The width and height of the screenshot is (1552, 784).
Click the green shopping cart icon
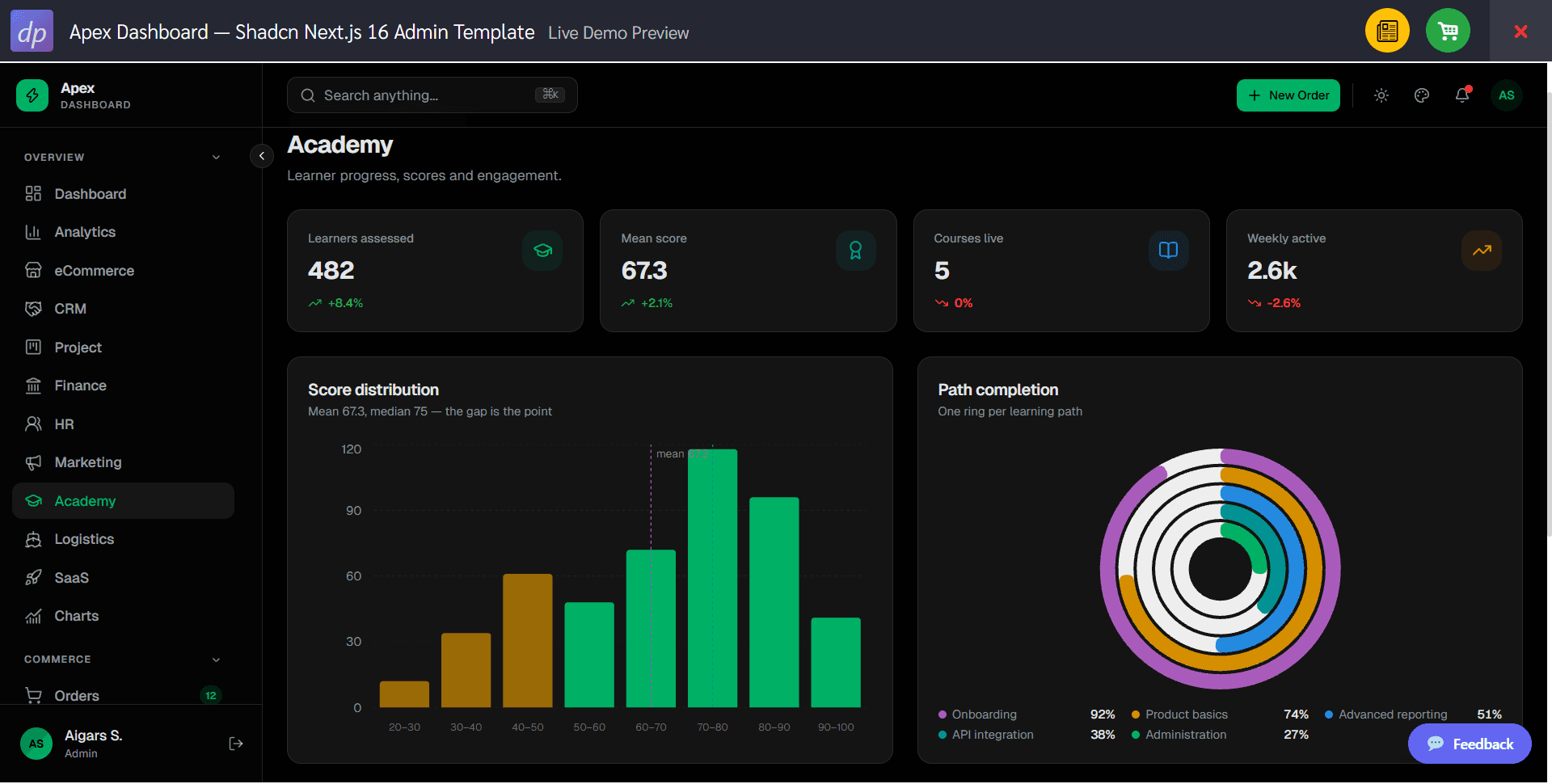click(x=1448, y=32)
